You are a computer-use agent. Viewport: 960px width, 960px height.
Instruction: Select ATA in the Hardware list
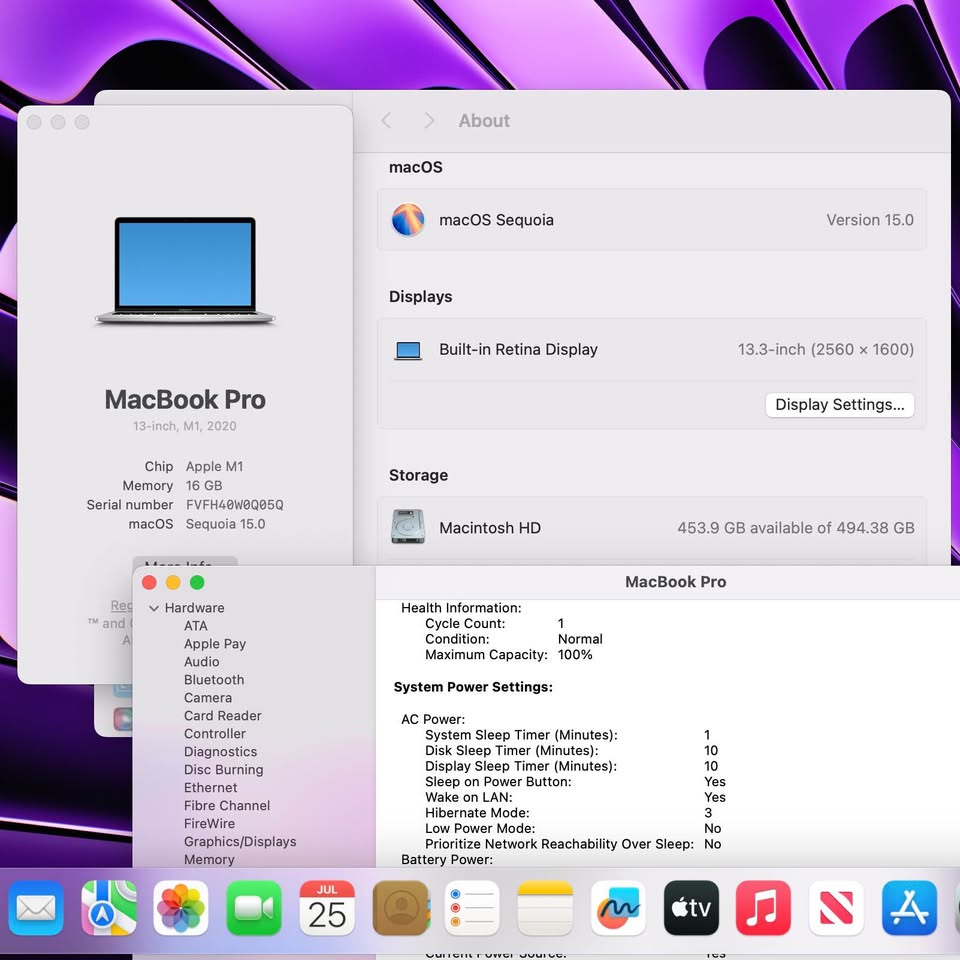coord(196,626)
